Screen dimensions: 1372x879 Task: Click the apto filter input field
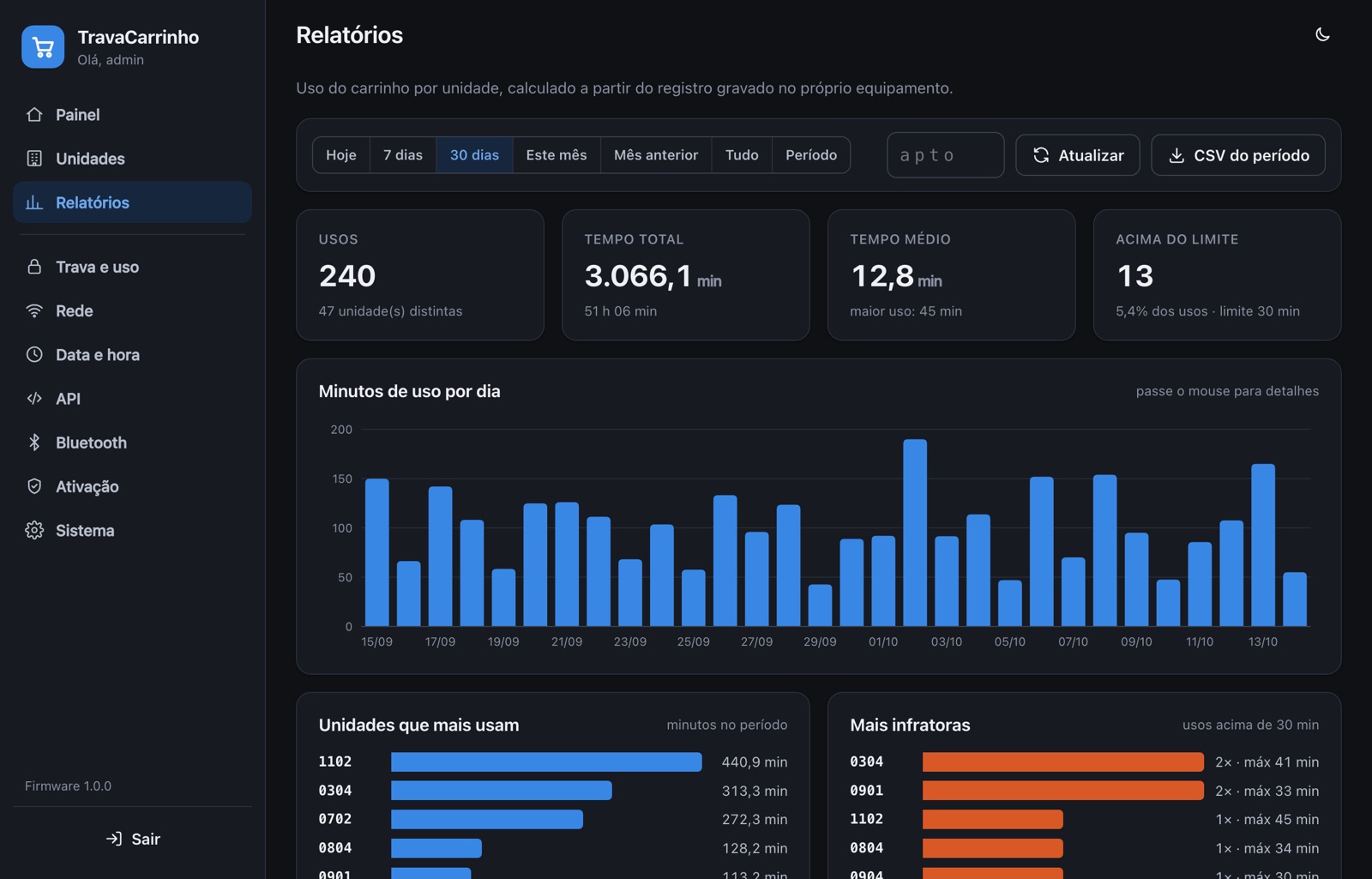pos(946,155)
